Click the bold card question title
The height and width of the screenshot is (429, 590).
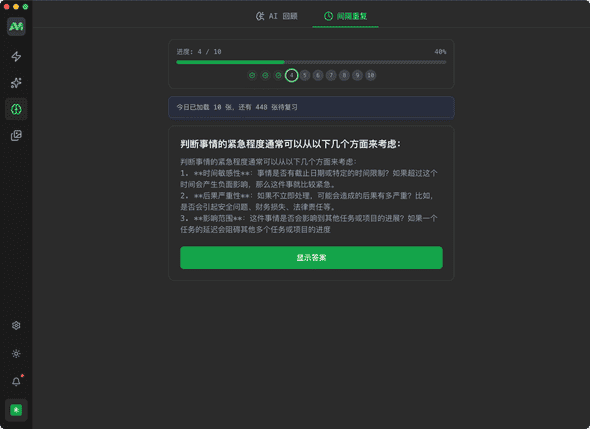pos(290,144)
